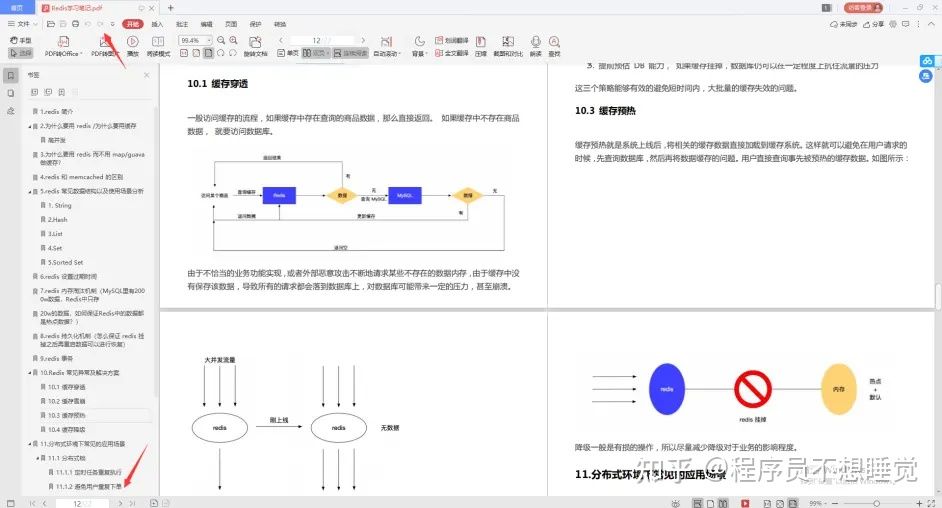Click the add bookmark icon in panel
942x508 pixels.
pyautogui.click(x=61, y=92)
